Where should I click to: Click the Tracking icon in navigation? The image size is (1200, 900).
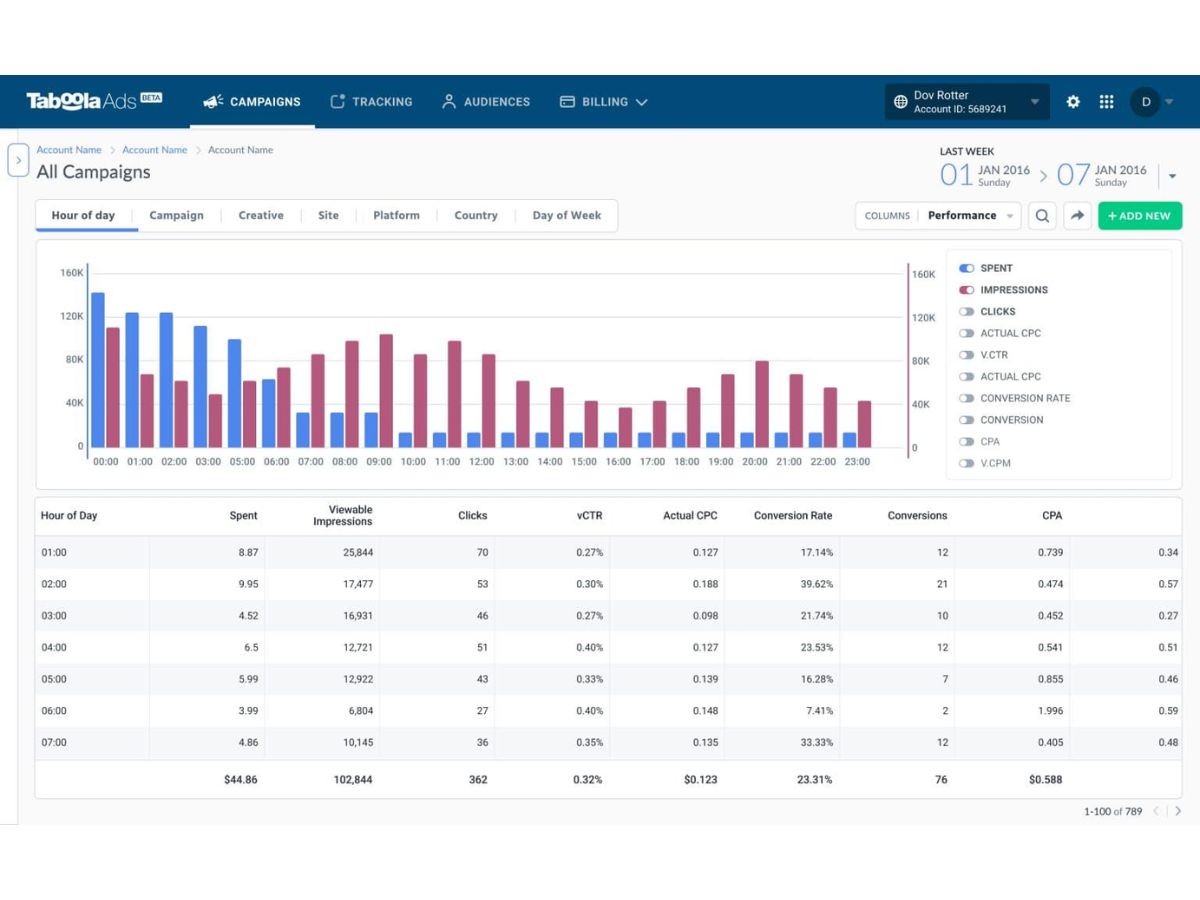[x=338, y=102]
